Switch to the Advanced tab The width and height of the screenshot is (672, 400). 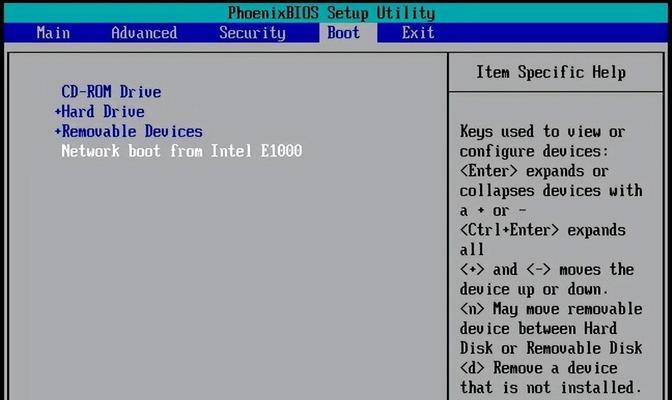pyautogui.click(x=144, y=33)
